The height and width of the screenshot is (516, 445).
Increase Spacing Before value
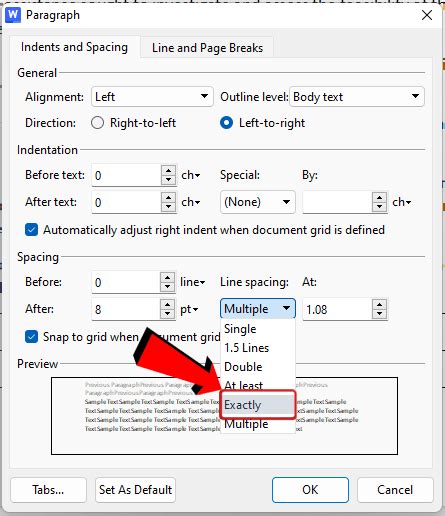point(167,277)
